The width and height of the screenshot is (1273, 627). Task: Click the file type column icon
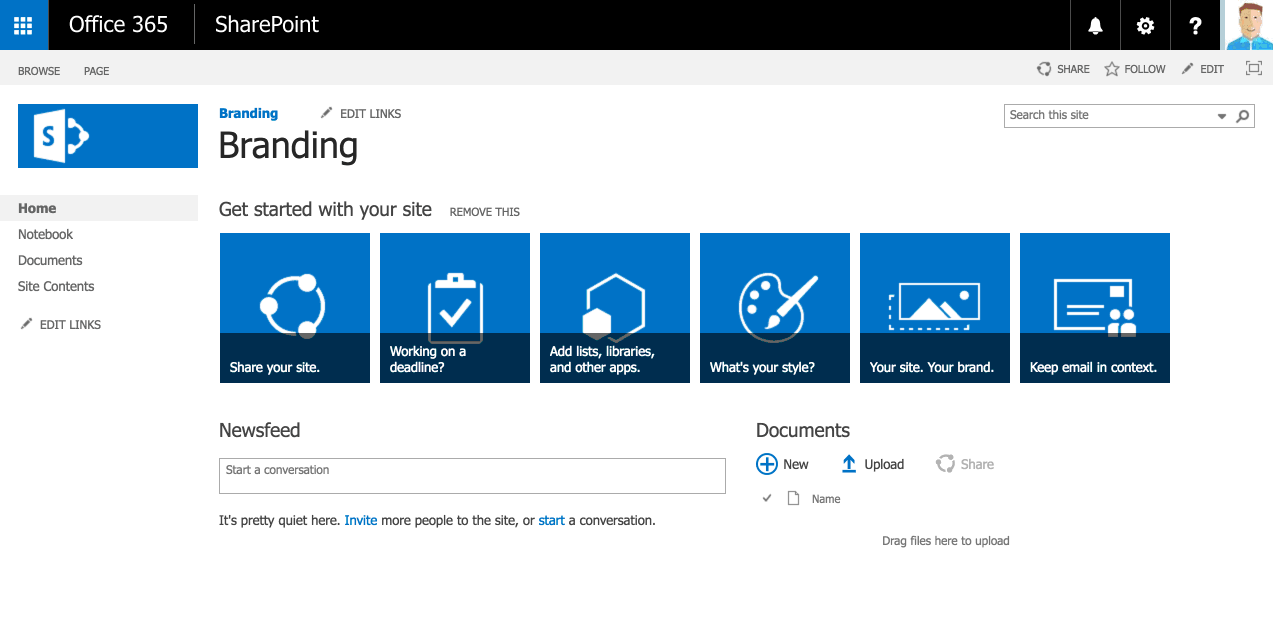[x=794, y=498]
